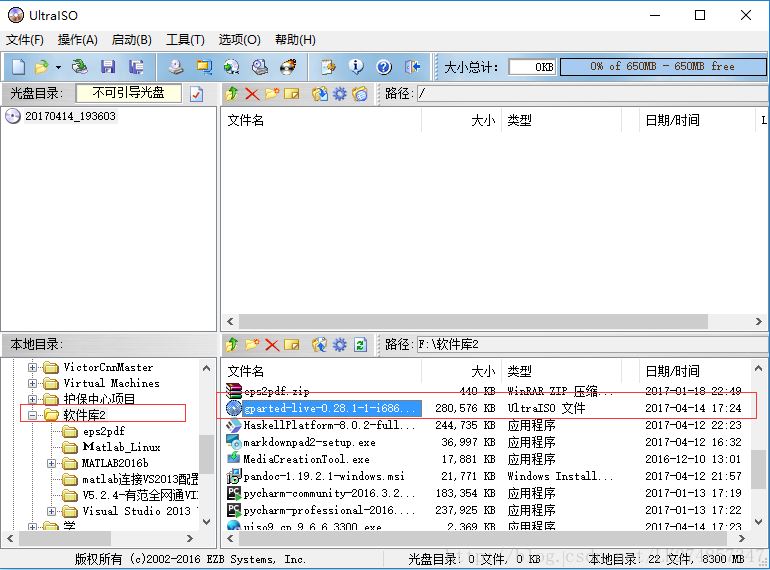Viewport: 770px width, 570px height.
Task: Click the Exit door icon
Action: point(412,67)
